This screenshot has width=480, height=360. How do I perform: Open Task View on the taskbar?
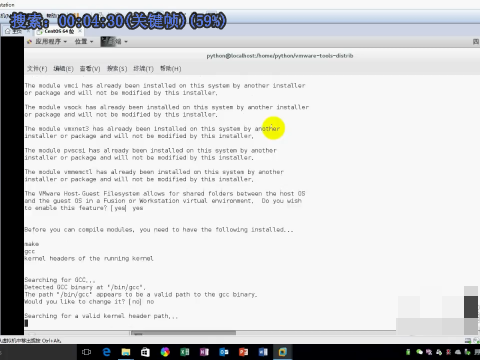pos(86,352)
